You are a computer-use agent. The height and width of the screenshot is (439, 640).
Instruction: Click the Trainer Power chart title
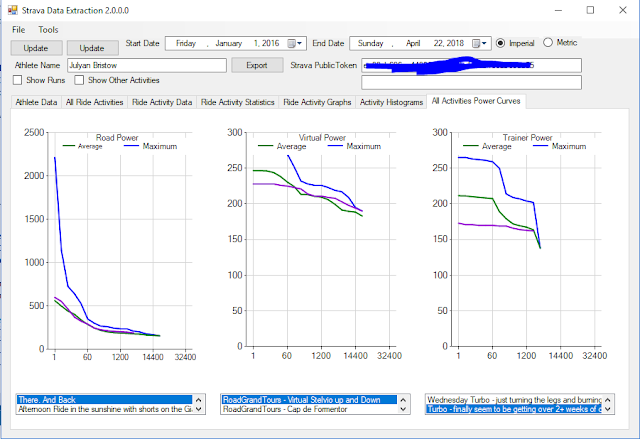pos(527,137)
